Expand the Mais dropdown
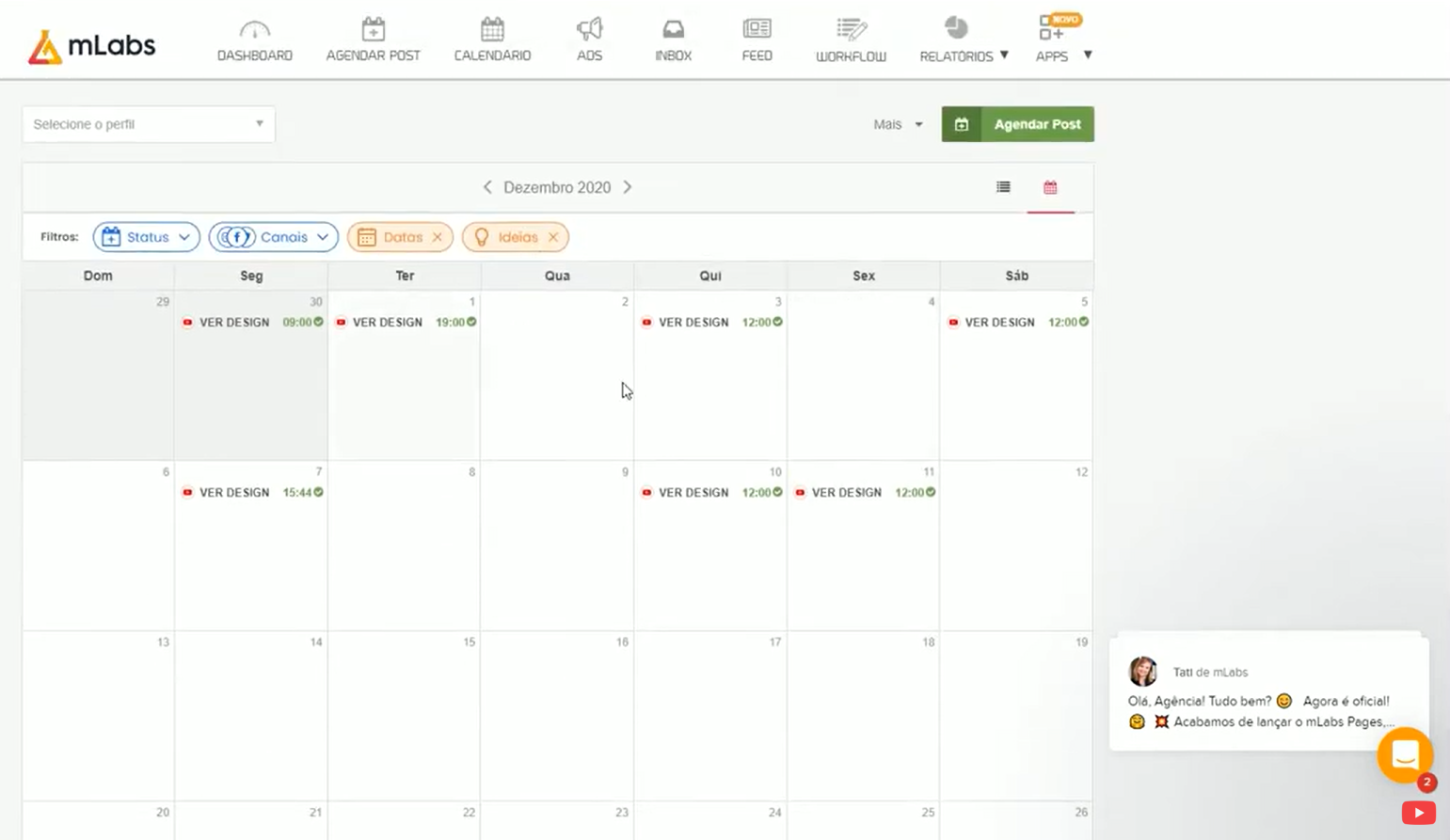Screen dimensions: 1450x840 pos(898,124)
